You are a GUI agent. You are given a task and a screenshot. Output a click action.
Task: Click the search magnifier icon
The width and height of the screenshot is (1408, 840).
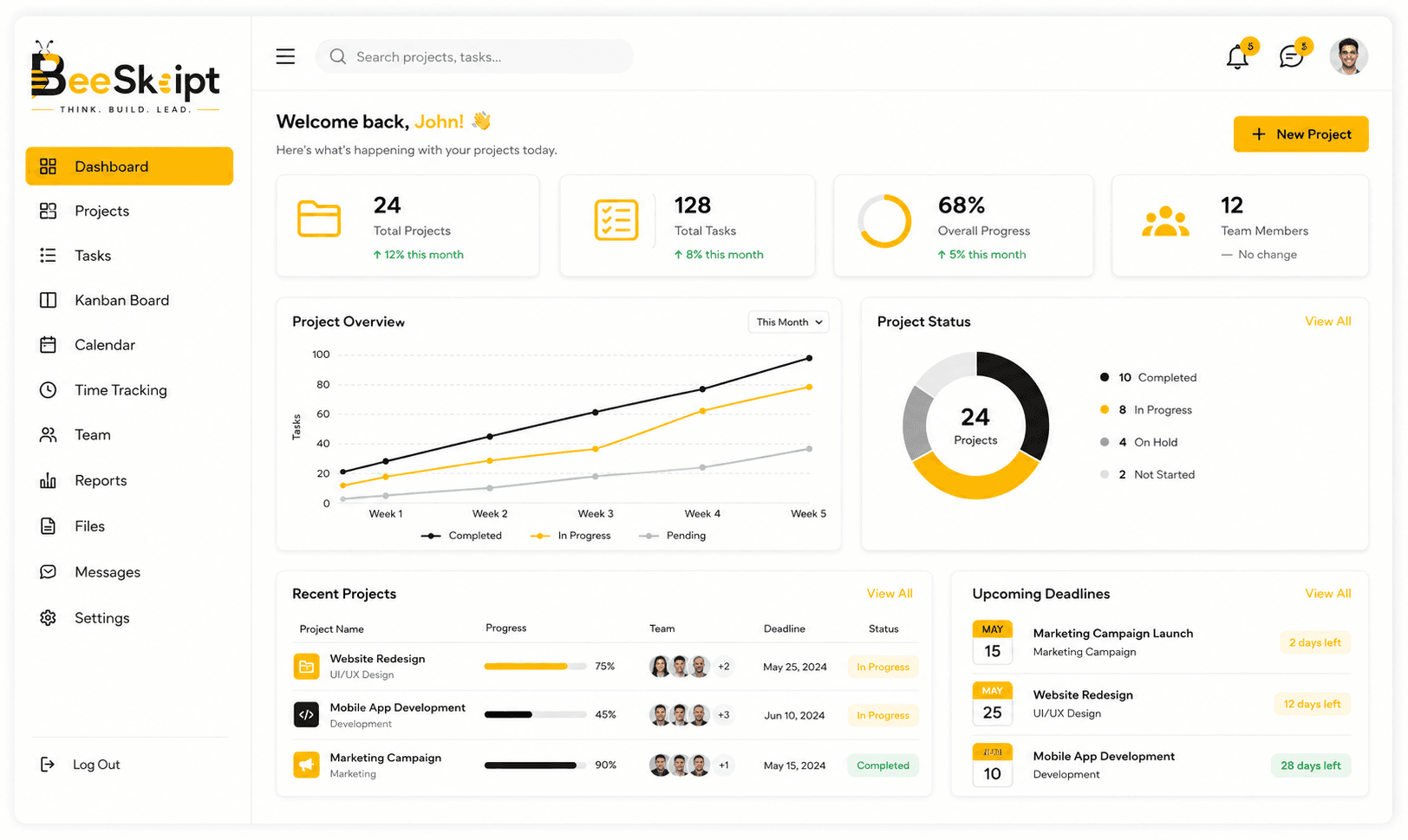pos(337,56)
